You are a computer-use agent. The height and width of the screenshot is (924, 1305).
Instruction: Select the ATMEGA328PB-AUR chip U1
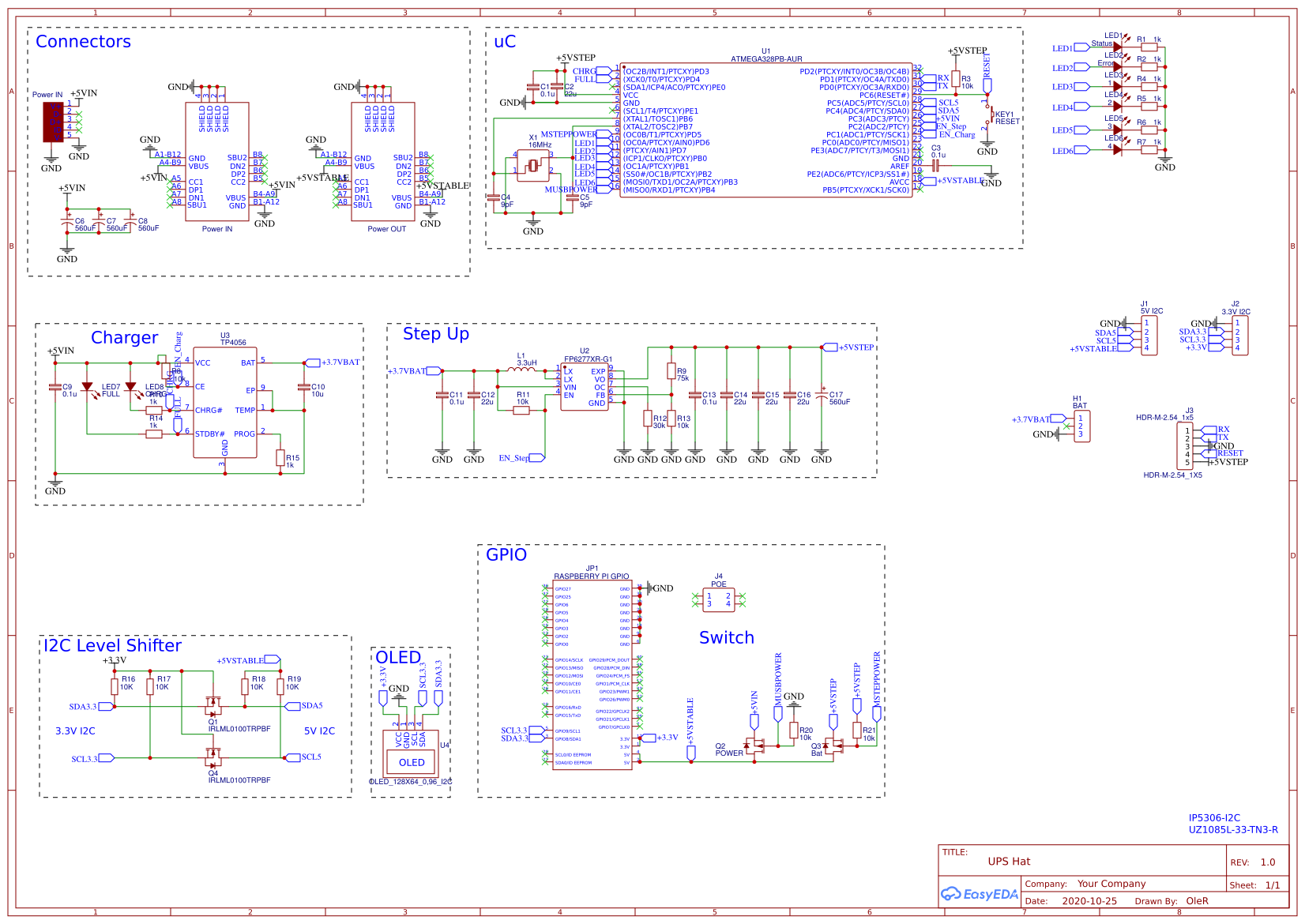tap(765, 130)
